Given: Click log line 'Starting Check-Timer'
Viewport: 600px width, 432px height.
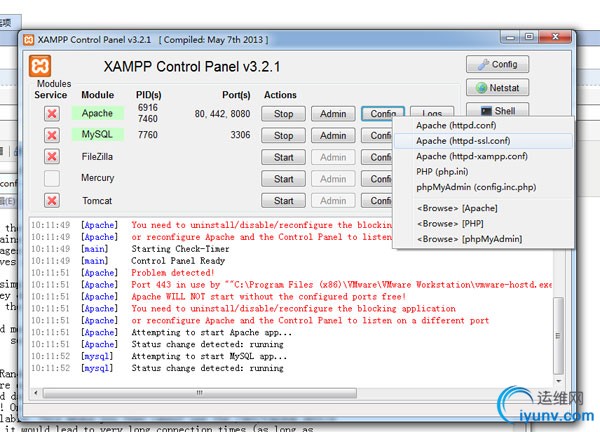Looking at the screenshot, I should [x=180, y=249].
